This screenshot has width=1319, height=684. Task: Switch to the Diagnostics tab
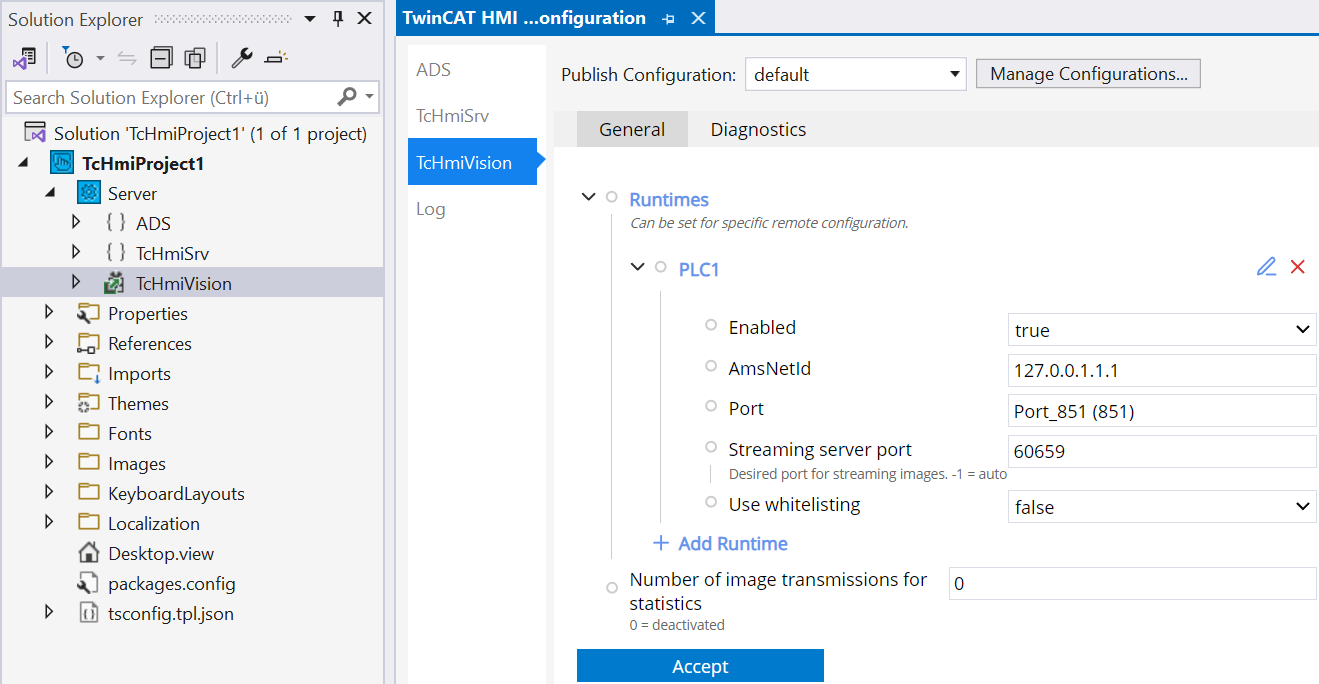[758, 129]
